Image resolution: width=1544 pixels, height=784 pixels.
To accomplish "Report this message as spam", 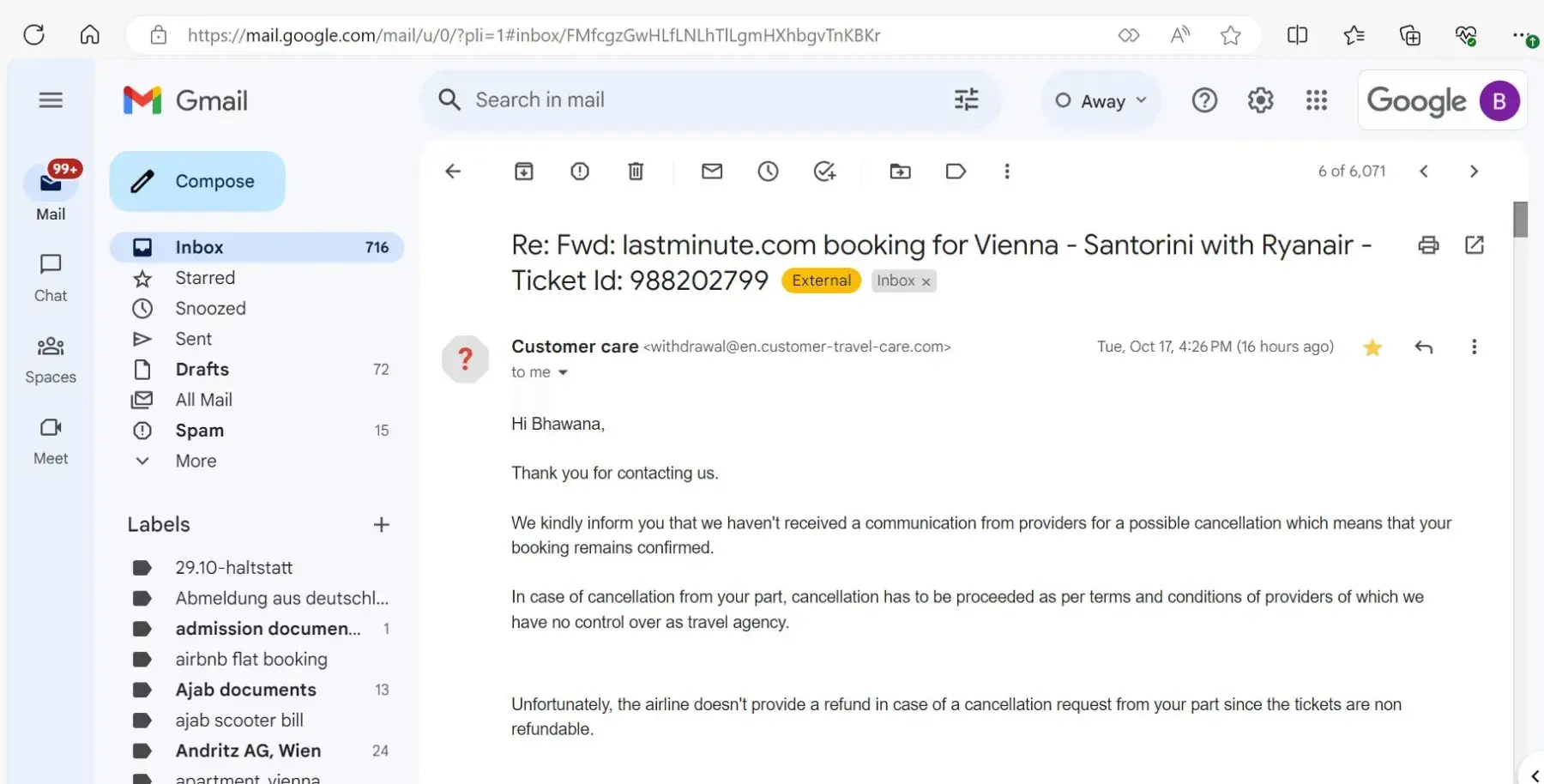I will pyautogui.click(x=580, y=172).
